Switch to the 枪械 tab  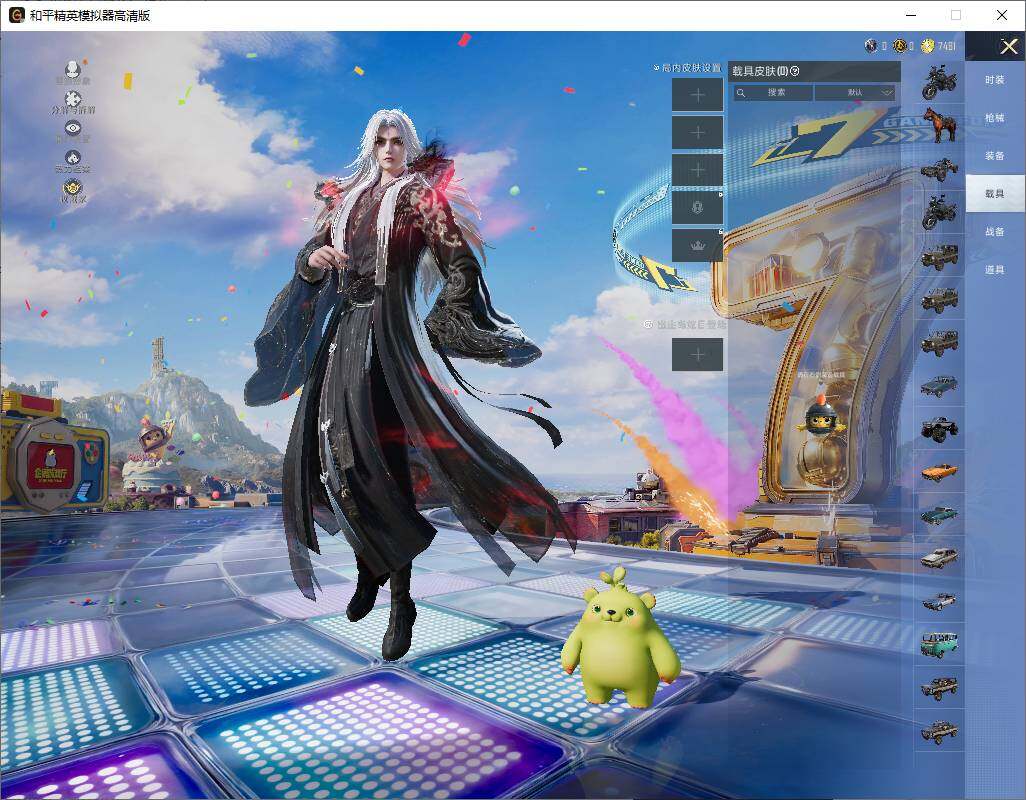coord(995,118)
